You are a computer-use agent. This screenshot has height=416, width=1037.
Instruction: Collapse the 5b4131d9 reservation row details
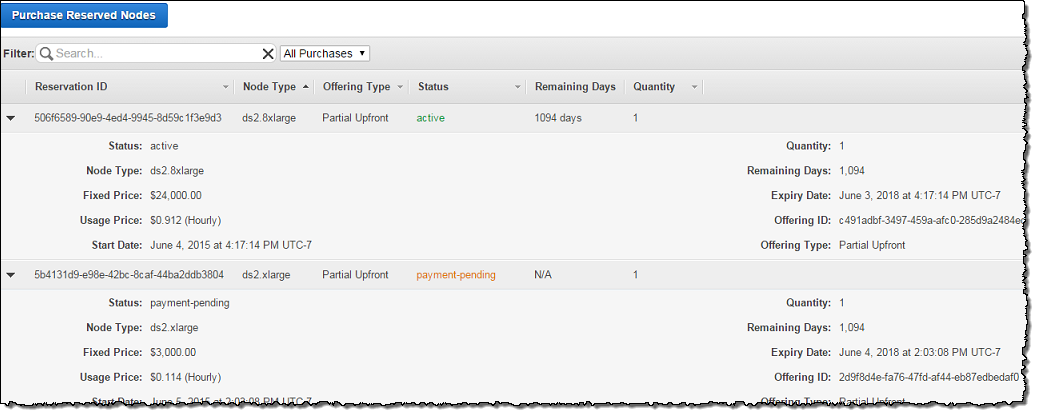11,274
